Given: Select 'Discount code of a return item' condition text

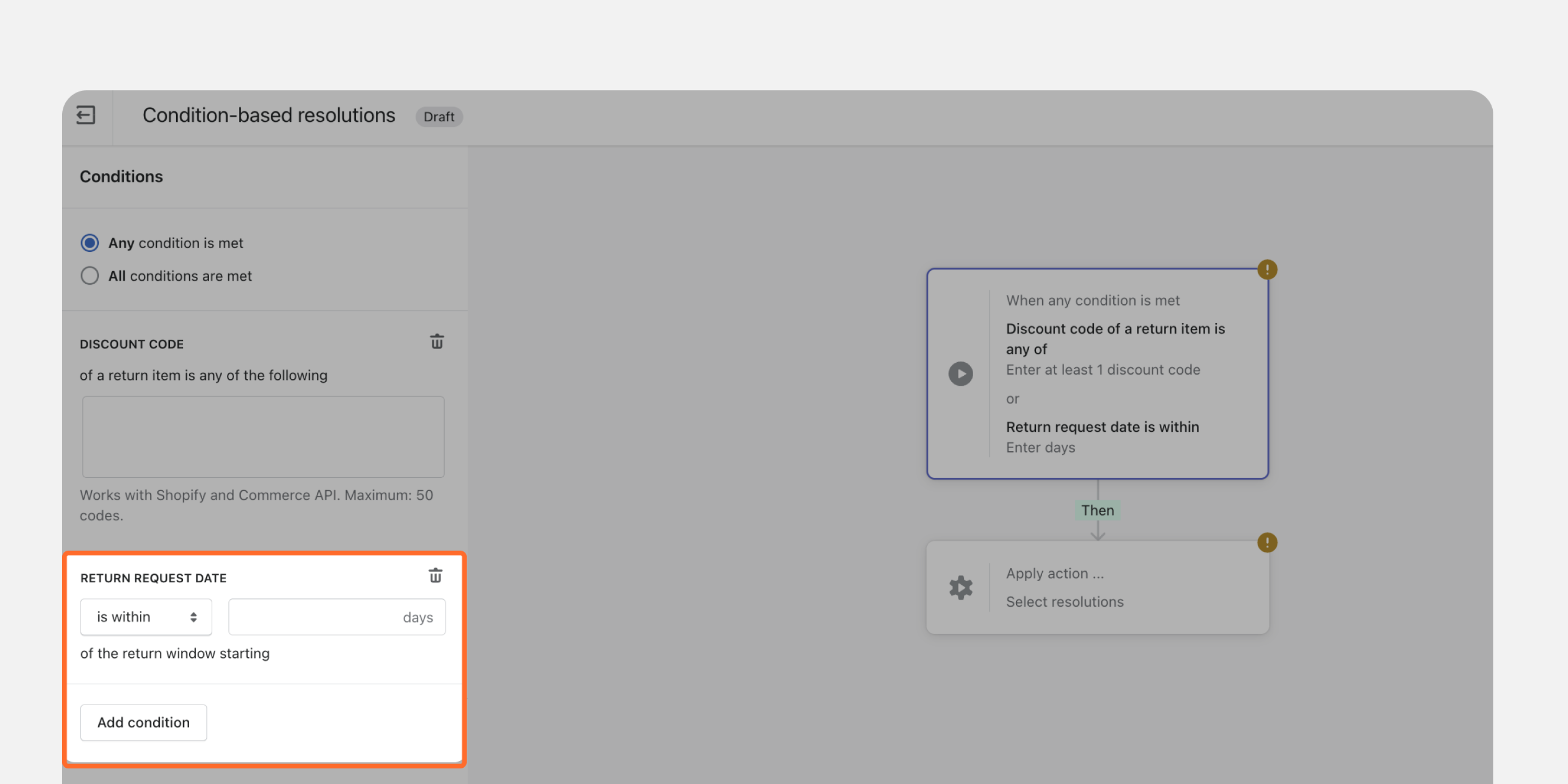Looking at the screenshot, I should point(1115,339).
